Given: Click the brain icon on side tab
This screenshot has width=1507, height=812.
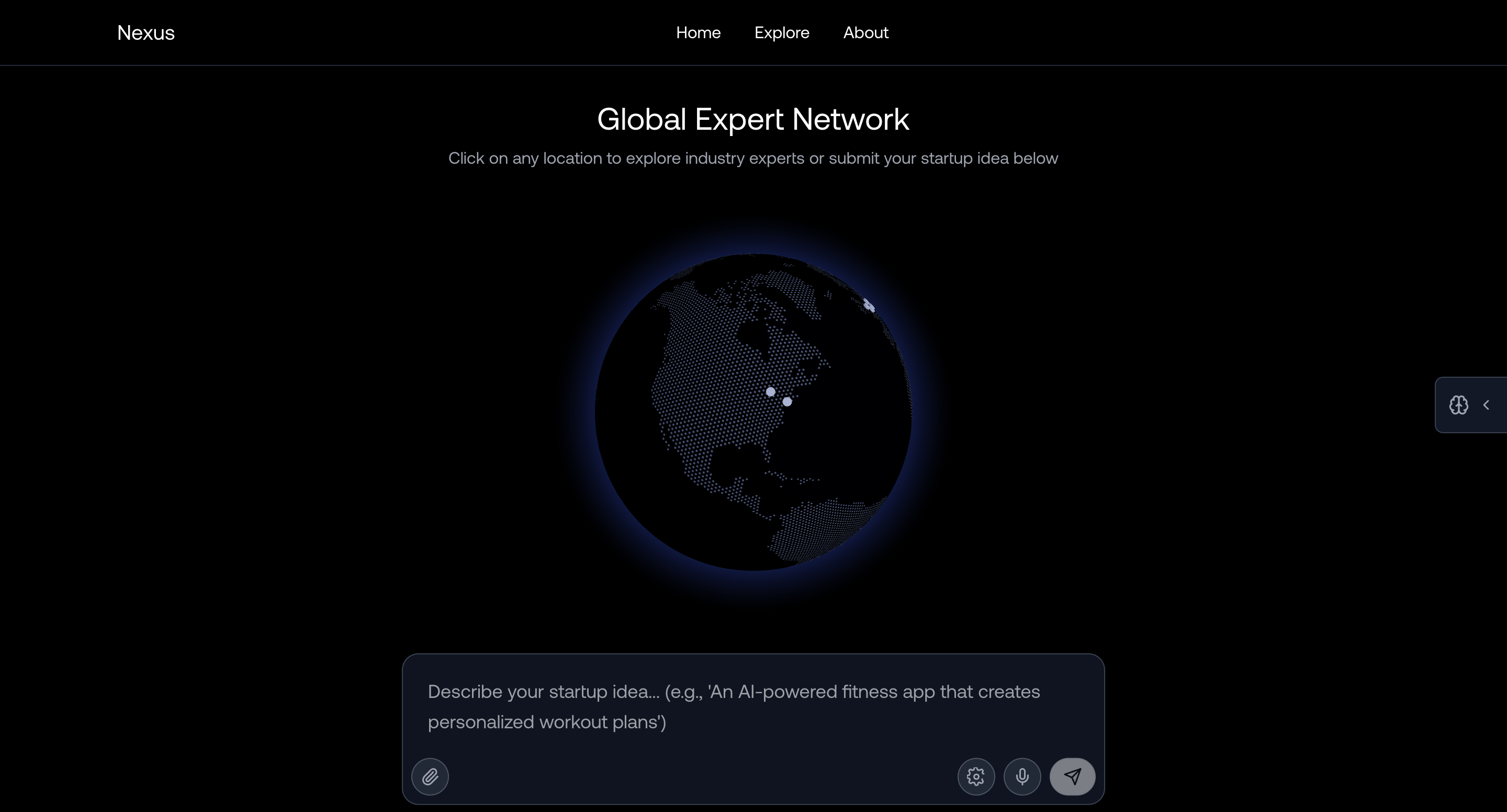Looking at the screenshot, I should coord(1458,405).
